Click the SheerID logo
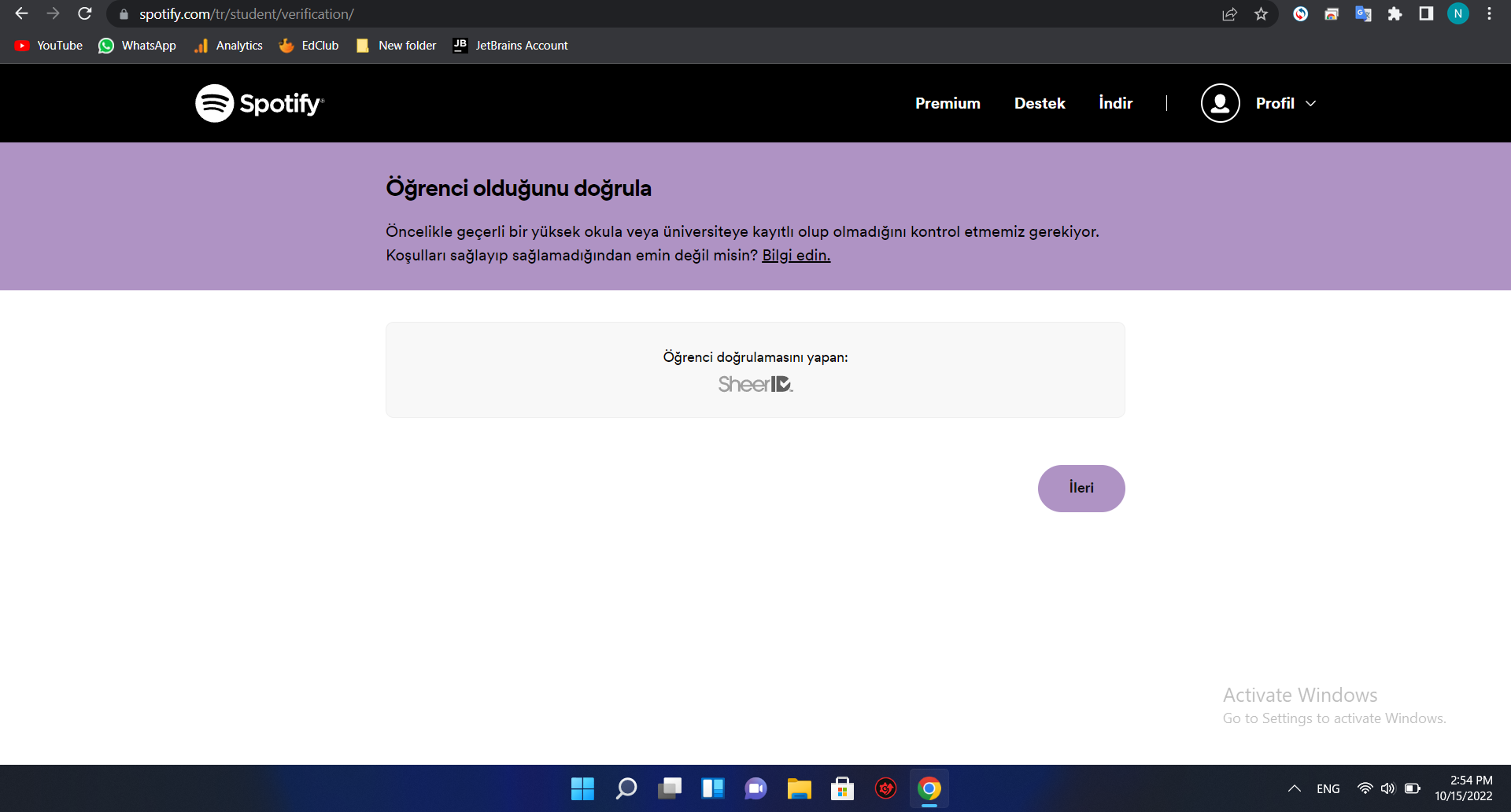The height and width of the screenshot is (812, 1511). coord(755,384)
